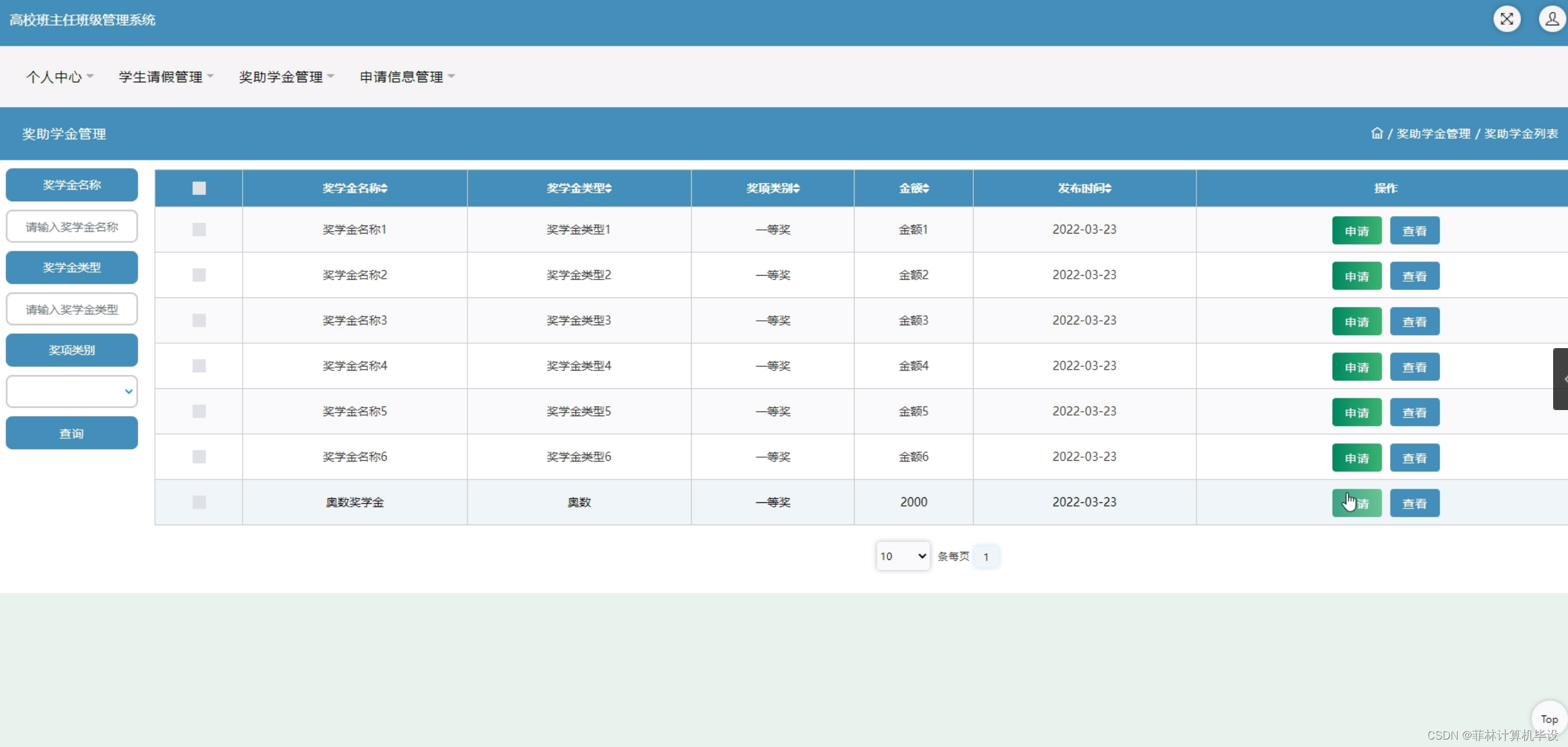
Task: Open the user profile icon
Action: (1551, 19)
